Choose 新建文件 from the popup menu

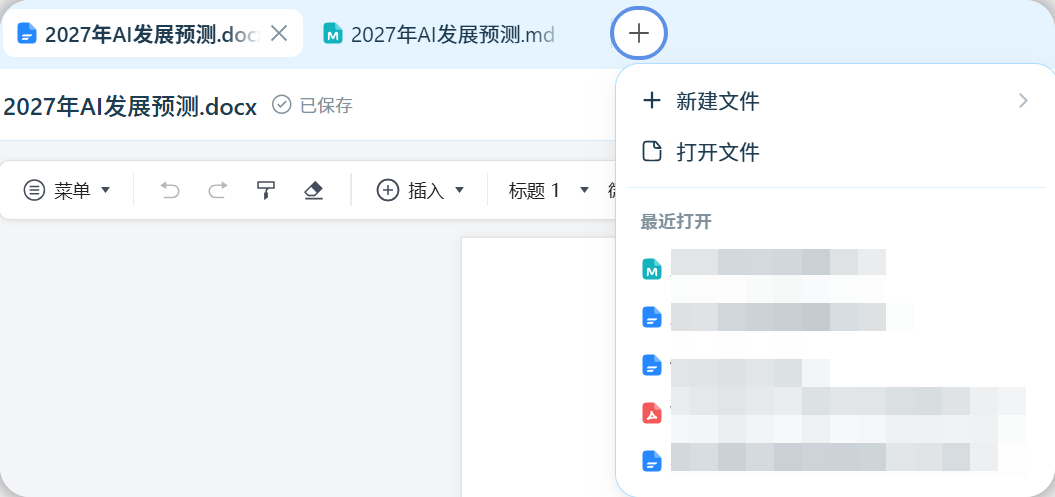click(835, 102)
